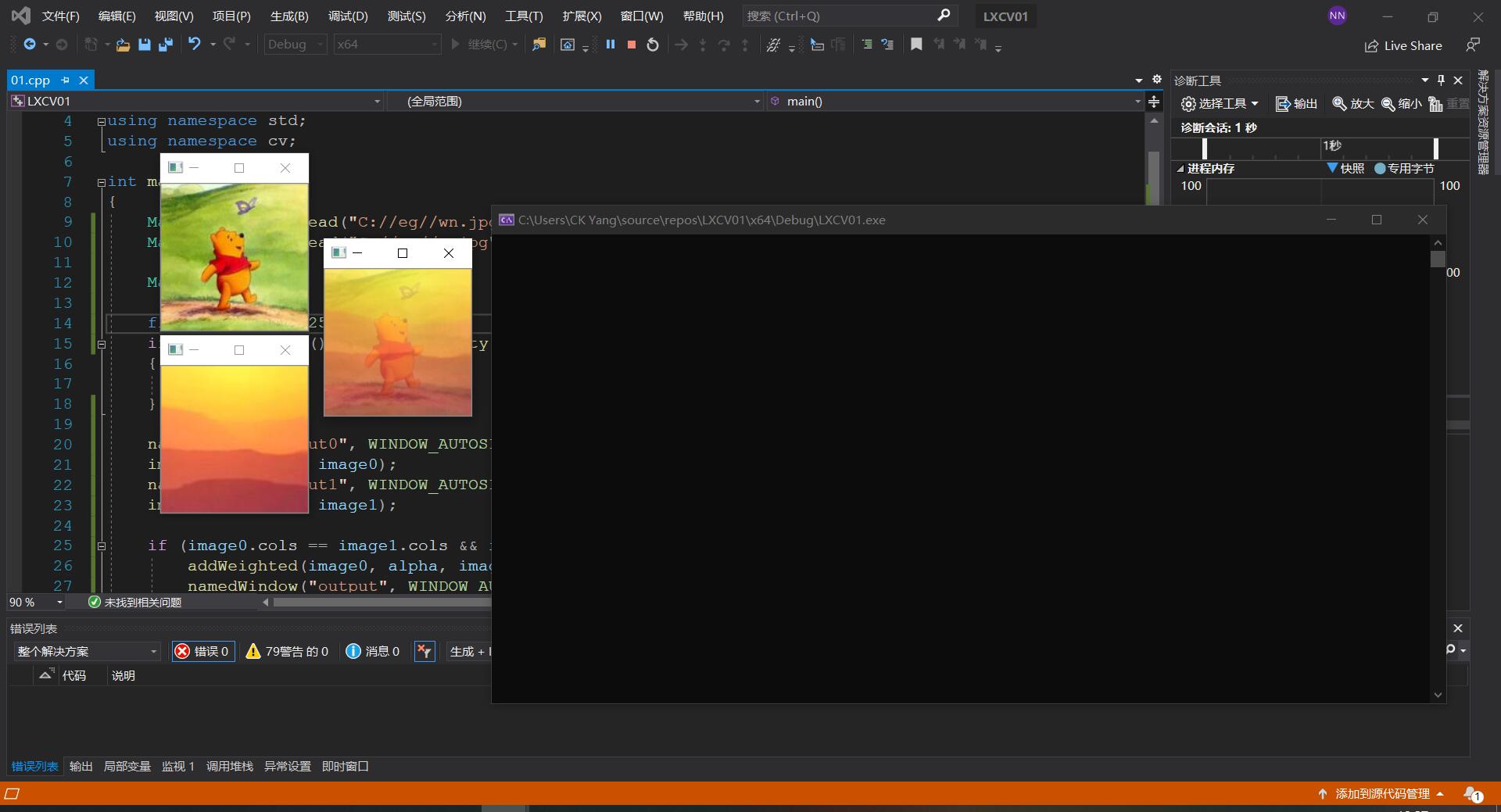The height and width of the screenshot is (812, 1501).
Task: Stop debugging with red square icon
Action: pos(632,45)
